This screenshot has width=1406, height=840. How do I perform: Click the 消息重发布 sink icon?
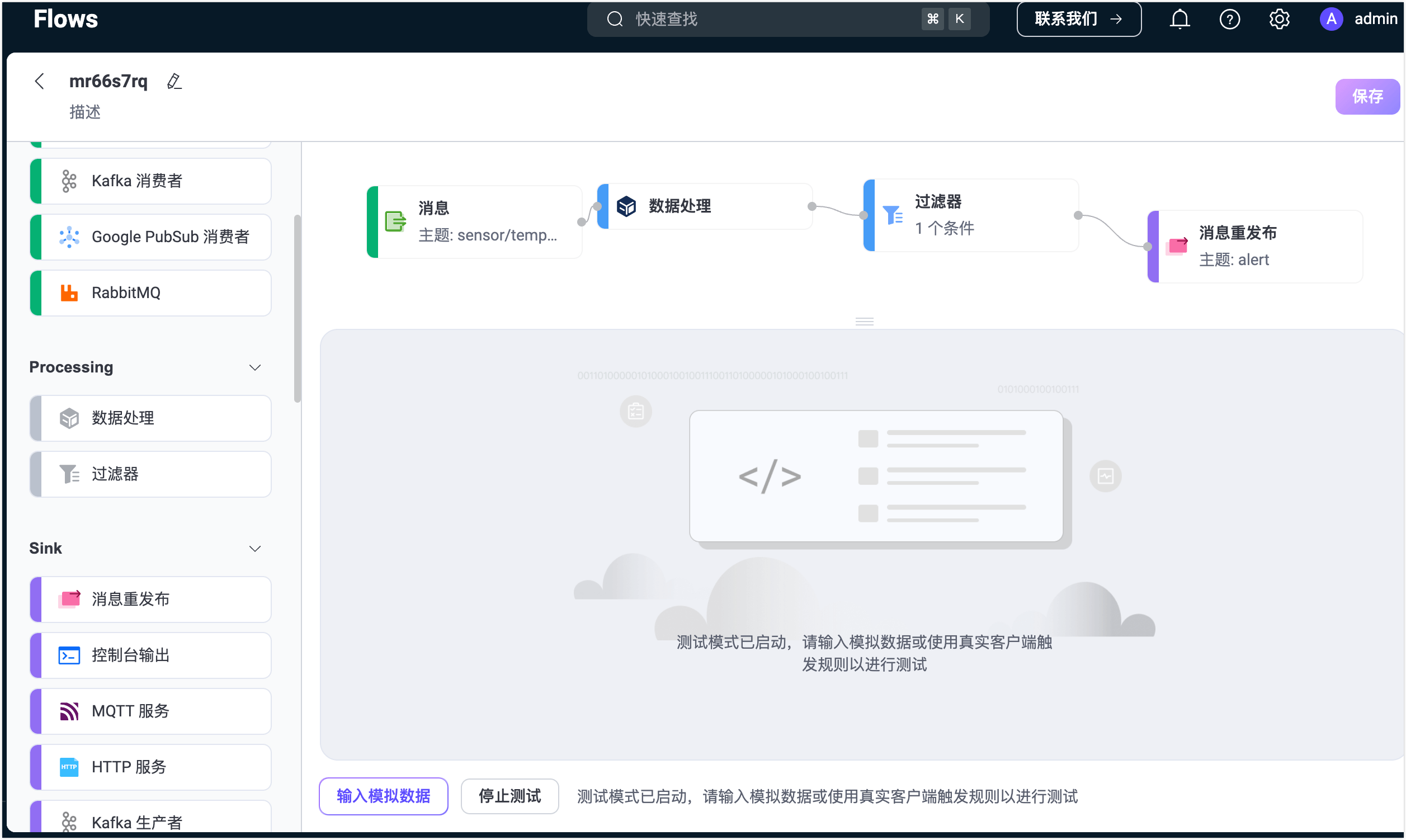[69, 599]
